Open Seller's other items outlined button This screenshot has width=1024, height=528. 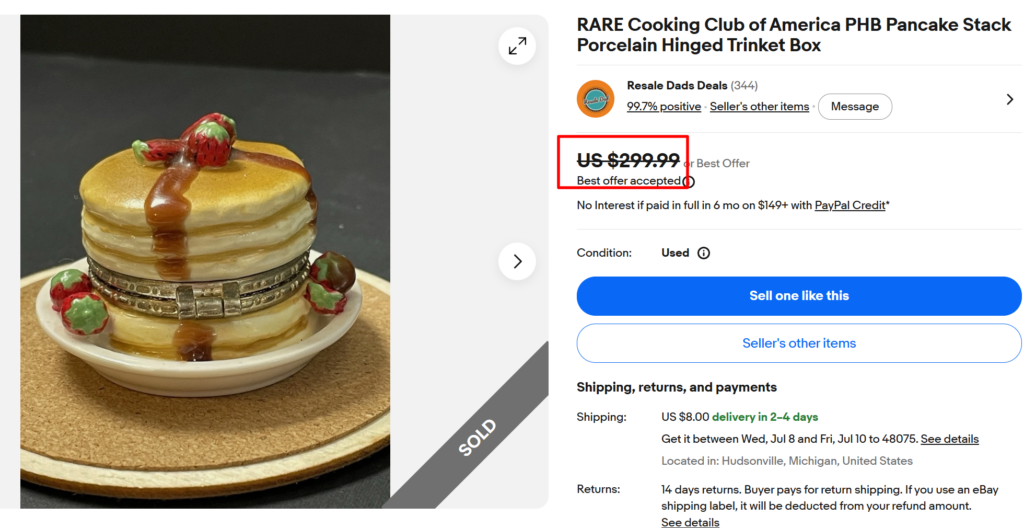[799, 343]
